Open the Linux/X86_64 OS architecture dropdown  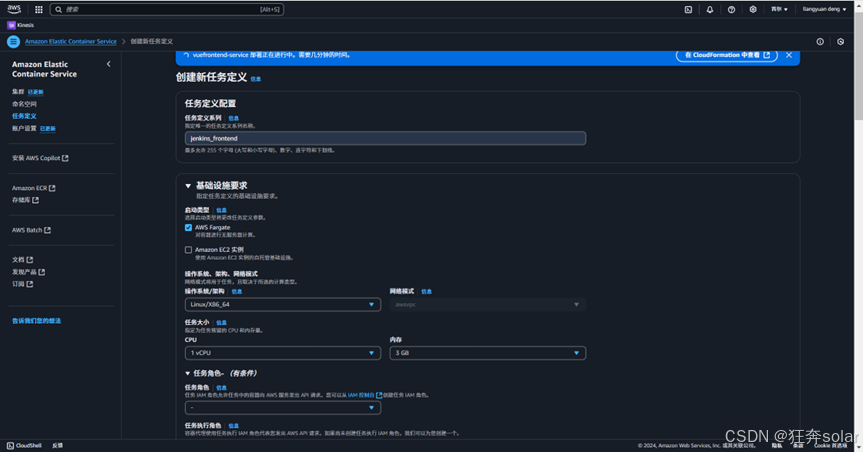pyautogui.click(x=283, y=304)
